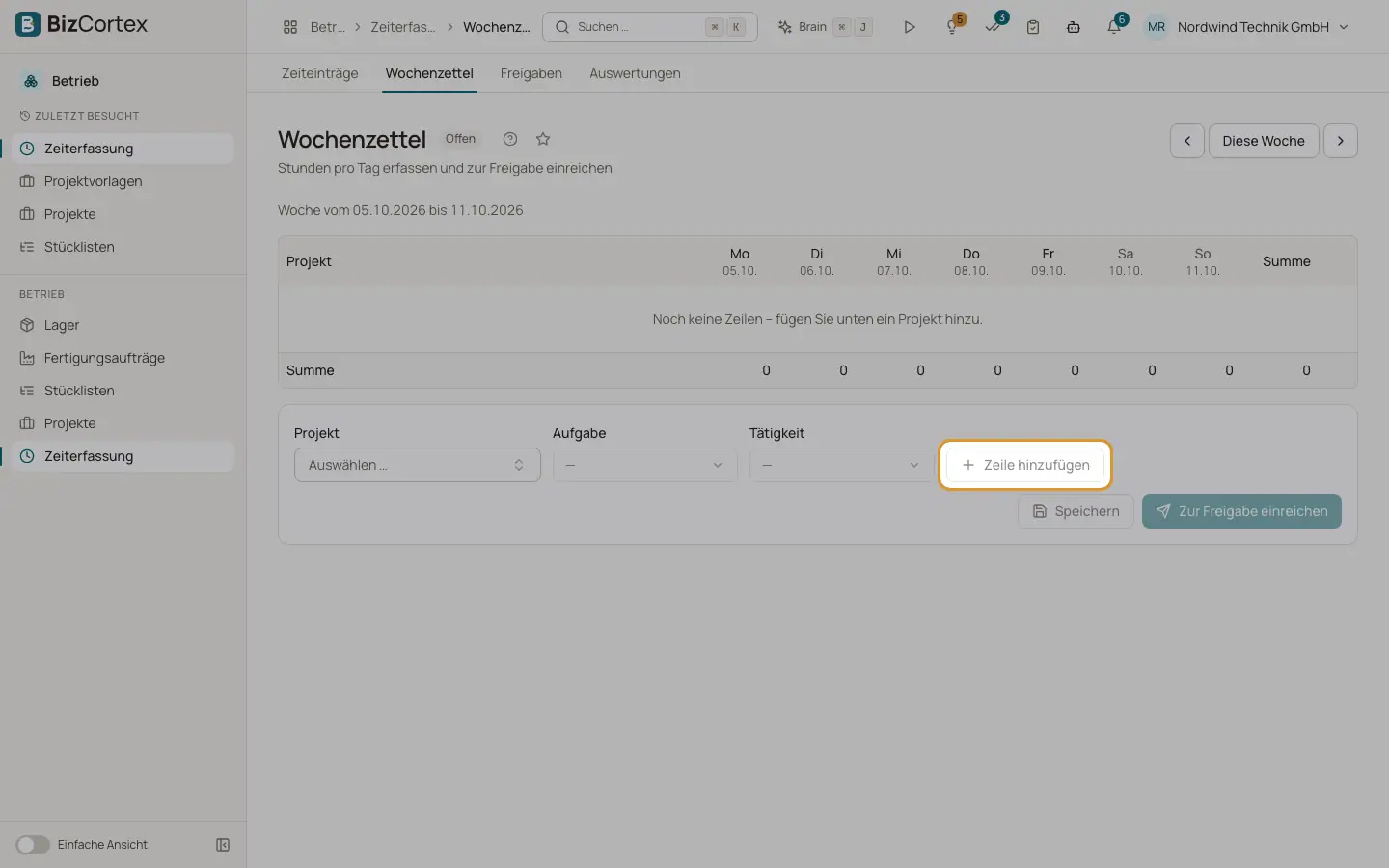Collapse the sidebar with the panel icon

click(223, 845)
